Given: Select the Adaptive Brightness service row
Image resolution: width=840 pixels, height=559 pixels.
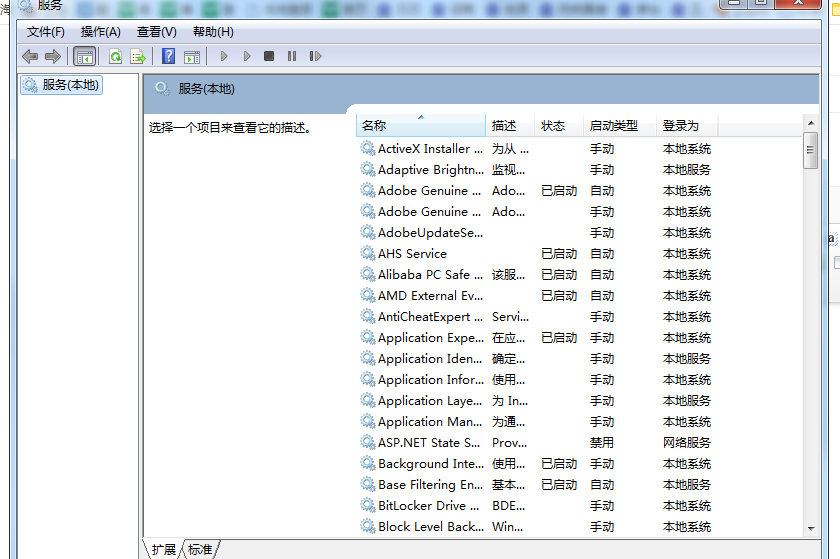Looking at the screenshot, I should [x=537, y=170].
